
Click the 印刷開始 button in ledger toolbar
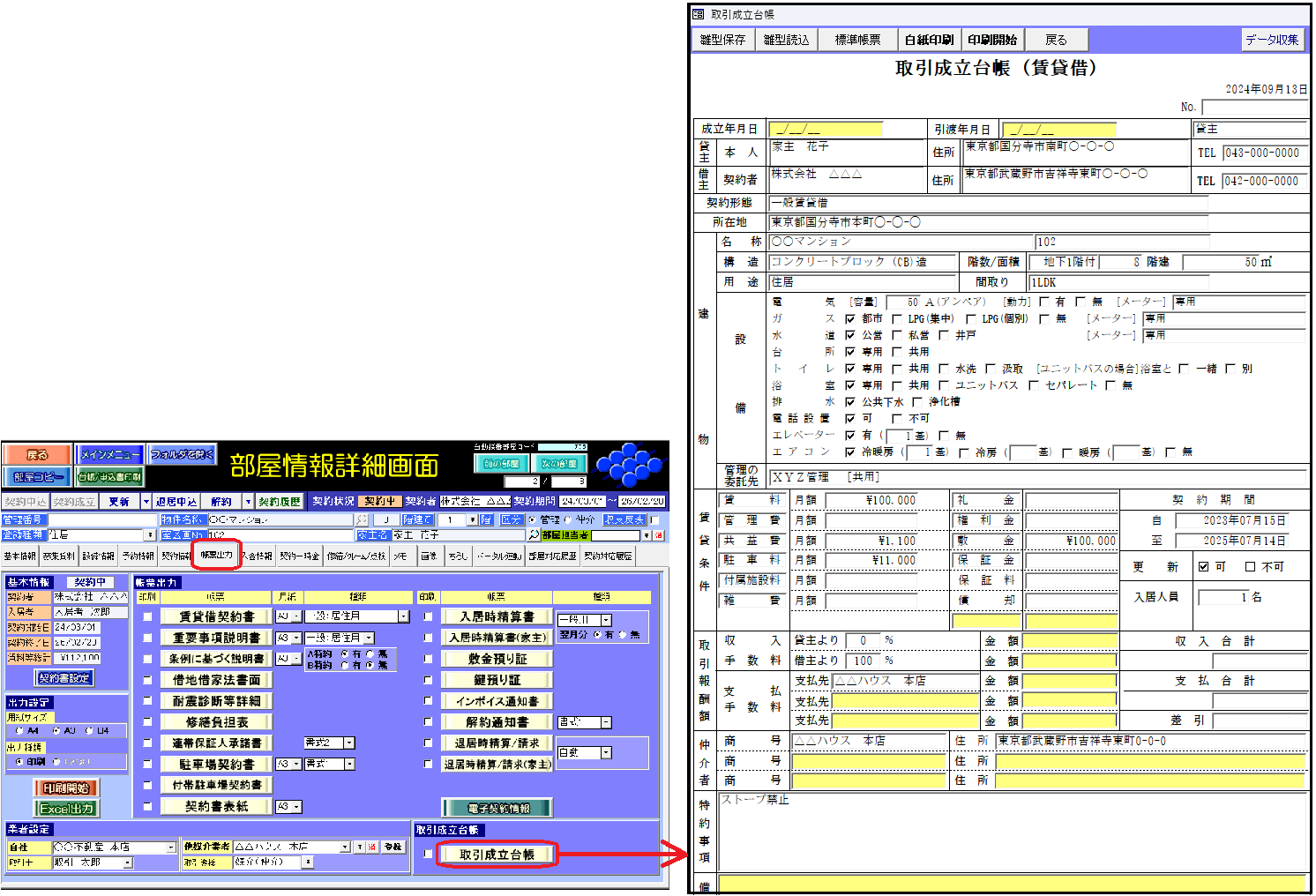(991, 40)
